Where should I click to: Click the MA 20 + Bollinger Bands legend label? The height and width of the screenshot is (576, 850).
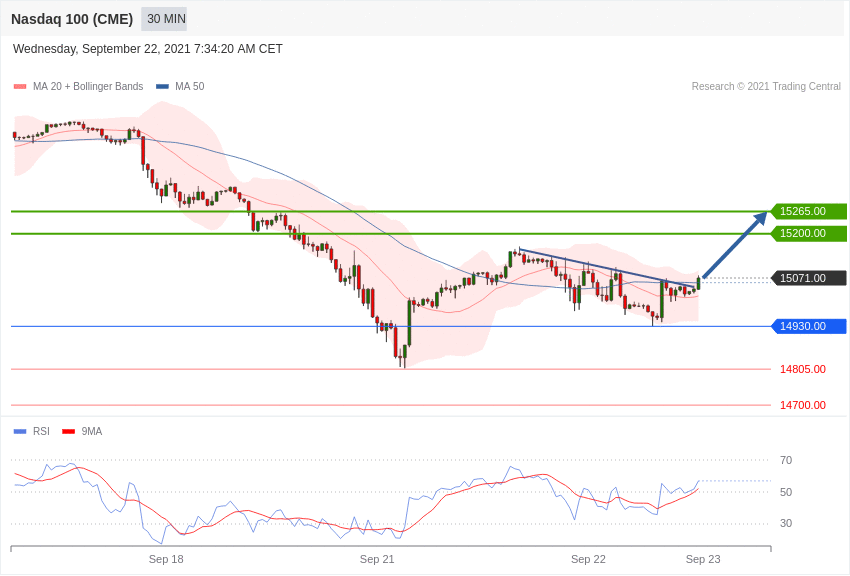tap(88, 86)
